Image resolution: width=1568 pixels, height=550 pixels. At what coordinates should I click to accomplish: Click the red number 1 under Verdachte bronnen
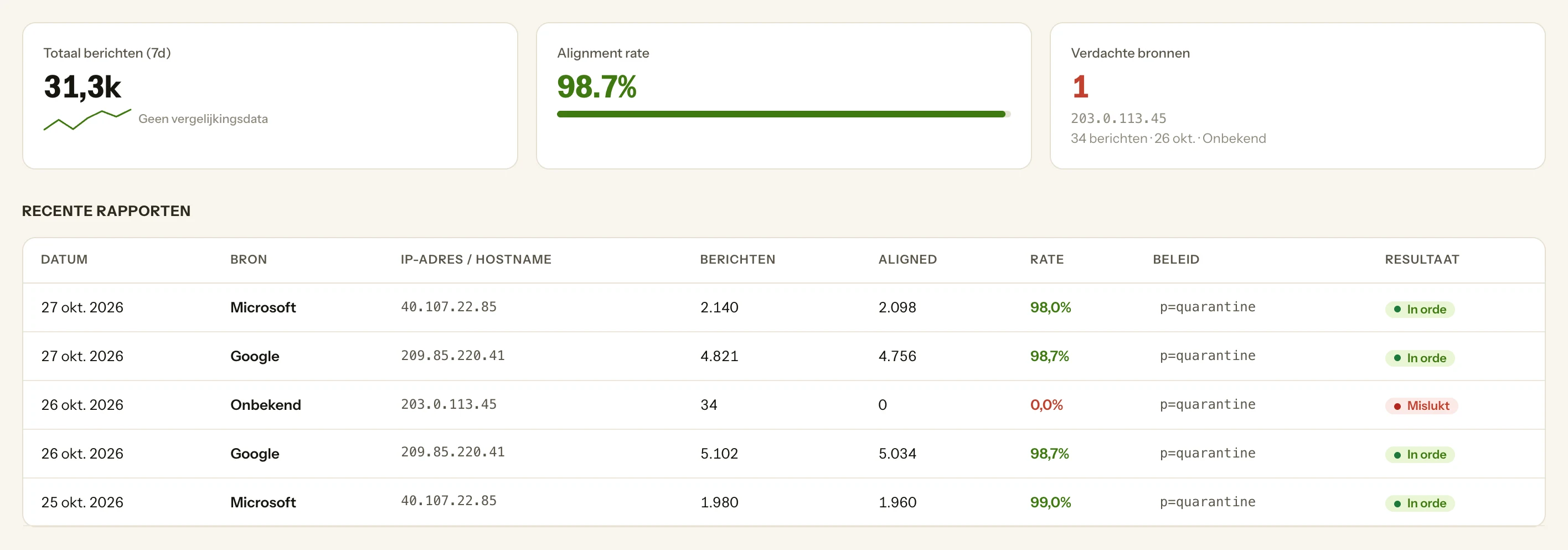(1080, 86)
